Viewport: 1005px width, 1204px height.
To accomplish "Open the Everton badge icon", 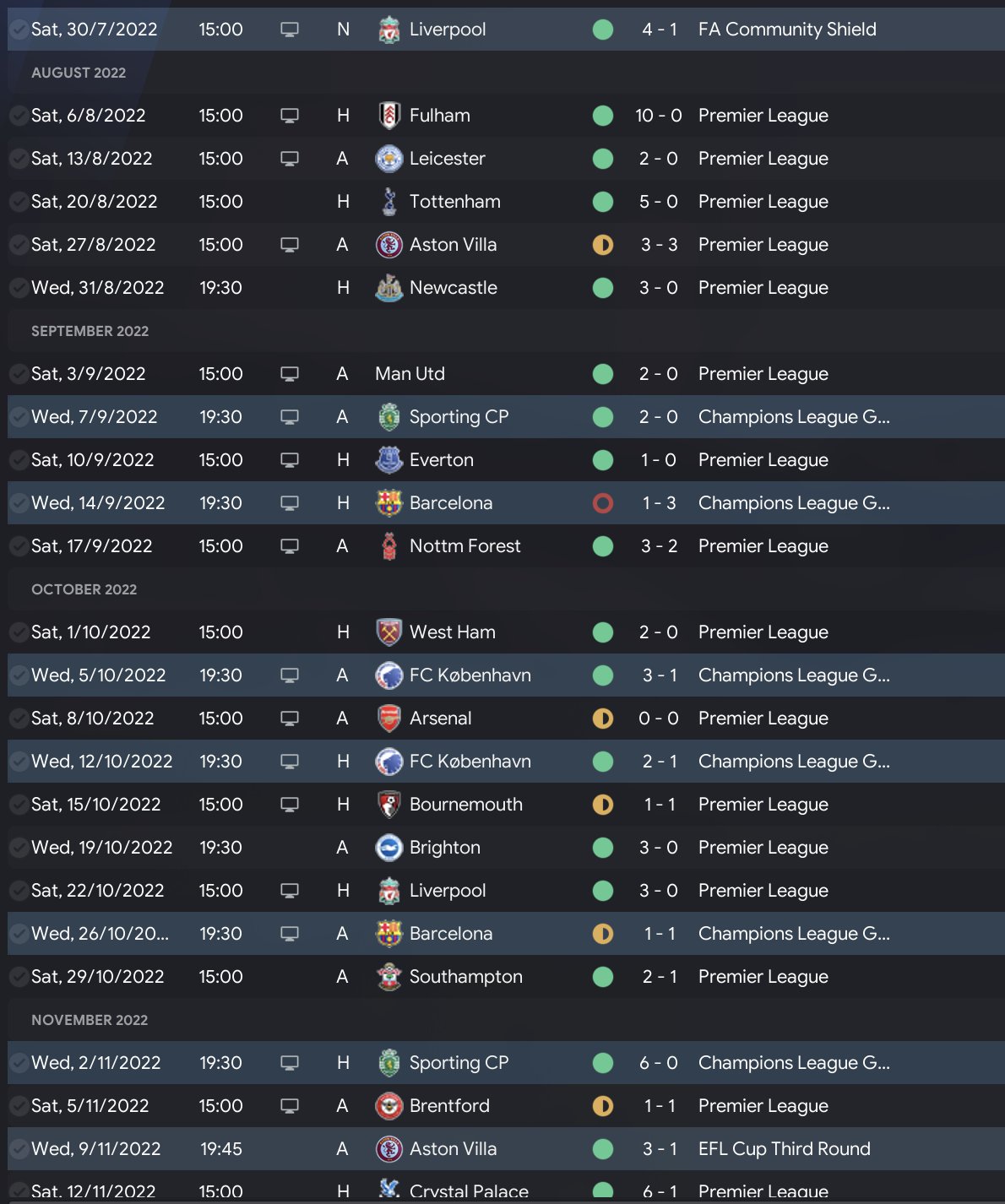I will tap(388, 460).
